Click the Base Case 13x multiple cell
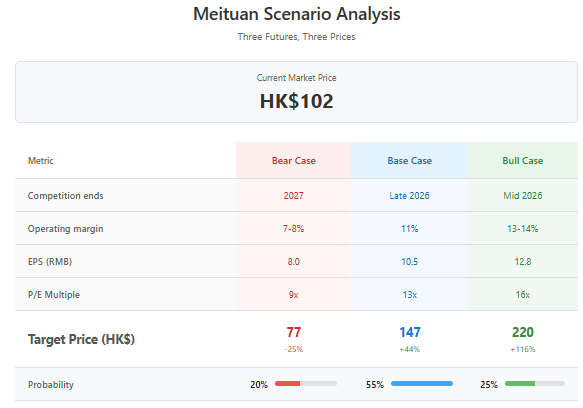Image resolution: width=583 pixels, height=408 pixels. 409,295
